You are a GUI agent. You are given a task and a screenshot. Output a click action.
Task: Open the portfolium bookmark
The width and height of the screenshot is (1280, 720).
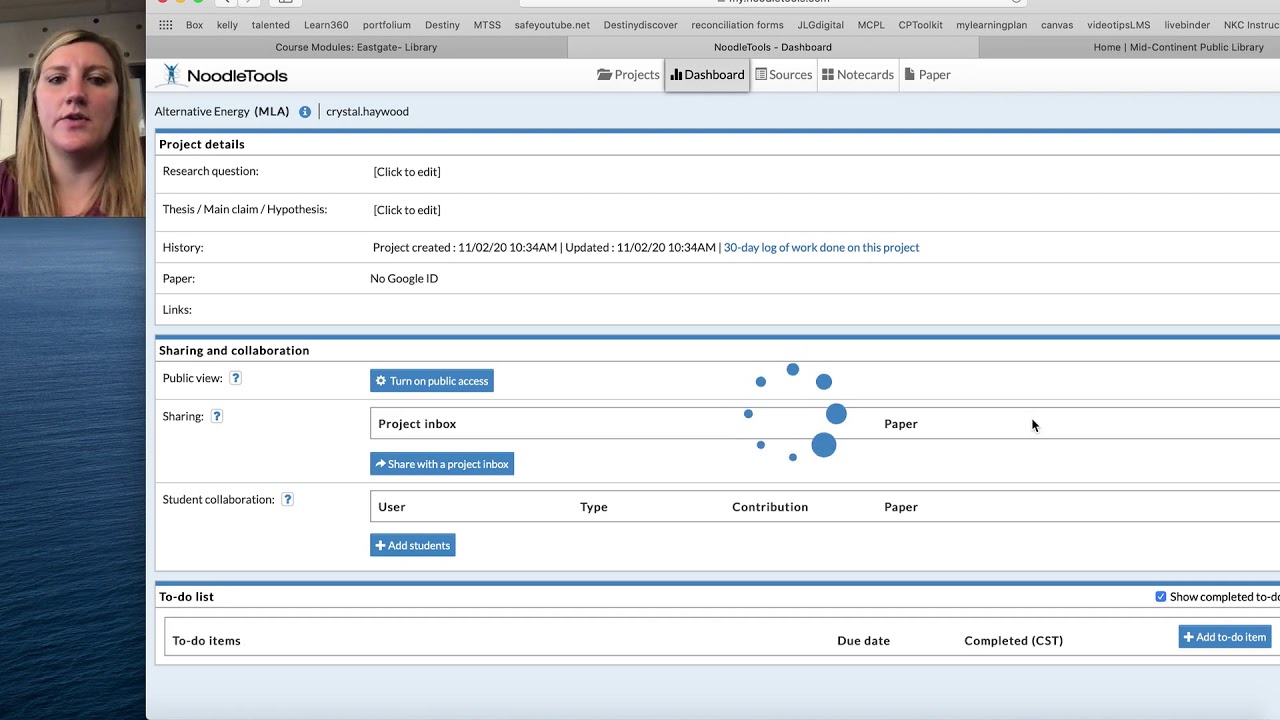coord(387,25)
